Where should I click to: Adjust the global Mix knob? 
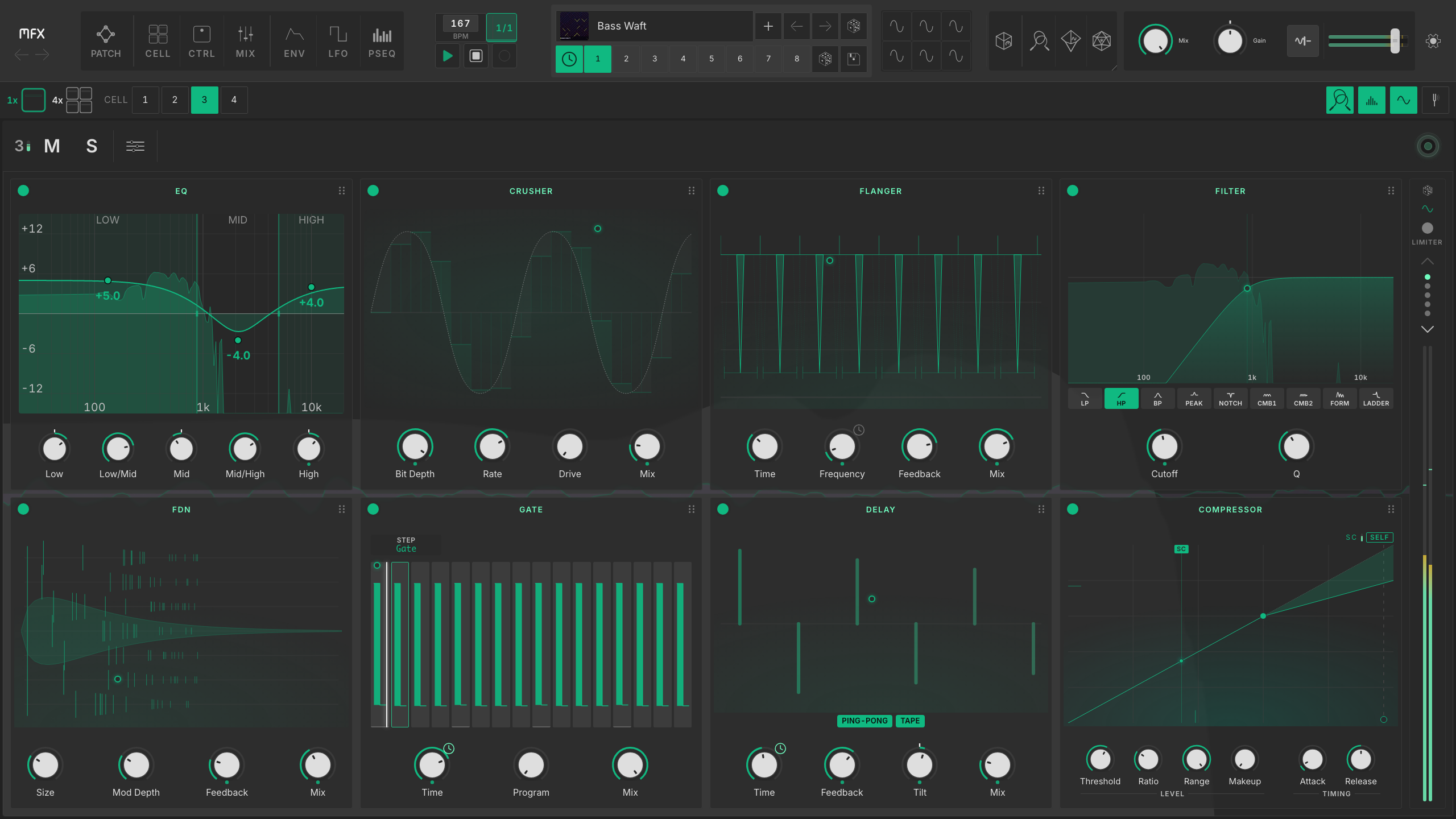[1155, 41]
